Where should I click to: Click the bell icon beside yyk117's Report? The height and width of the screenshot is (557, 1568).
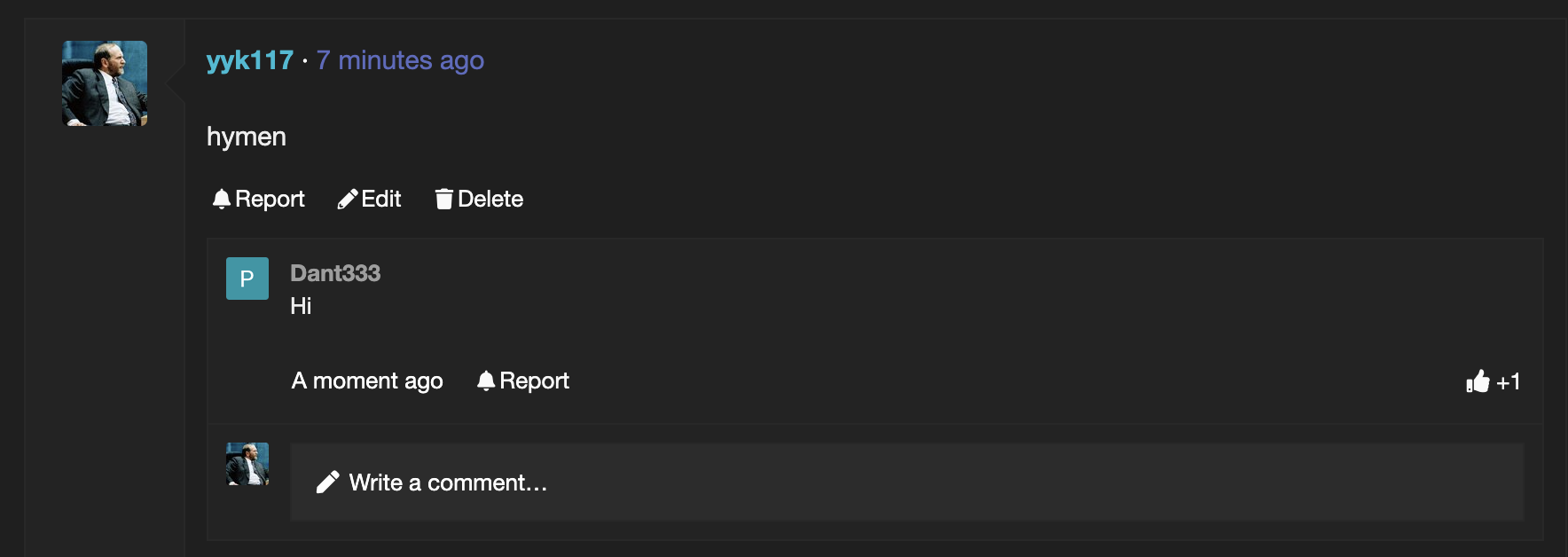coord(222,199)
